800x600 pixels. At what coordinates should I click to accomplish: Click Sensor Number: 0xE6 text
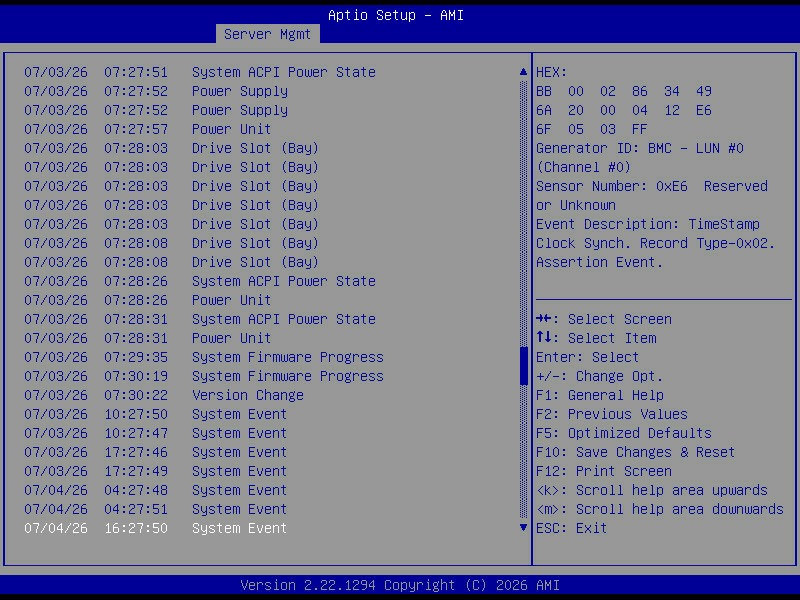coord(612,186)
